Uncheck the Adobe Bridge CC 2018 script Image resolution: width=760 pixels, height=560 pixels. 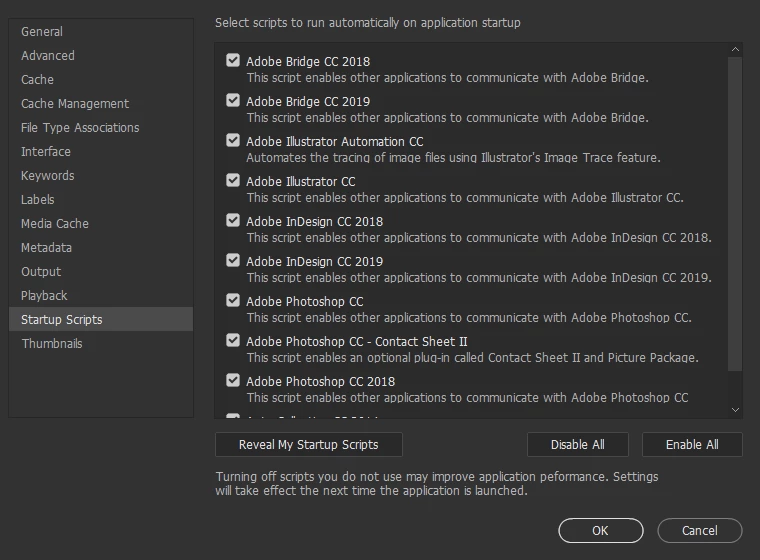pyautogui.click(x=233, y=61)
